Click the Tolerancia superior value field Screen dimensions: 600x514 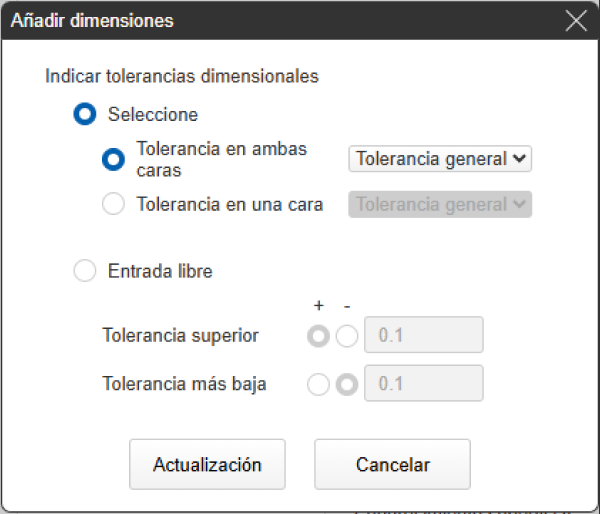pos(425,336)
